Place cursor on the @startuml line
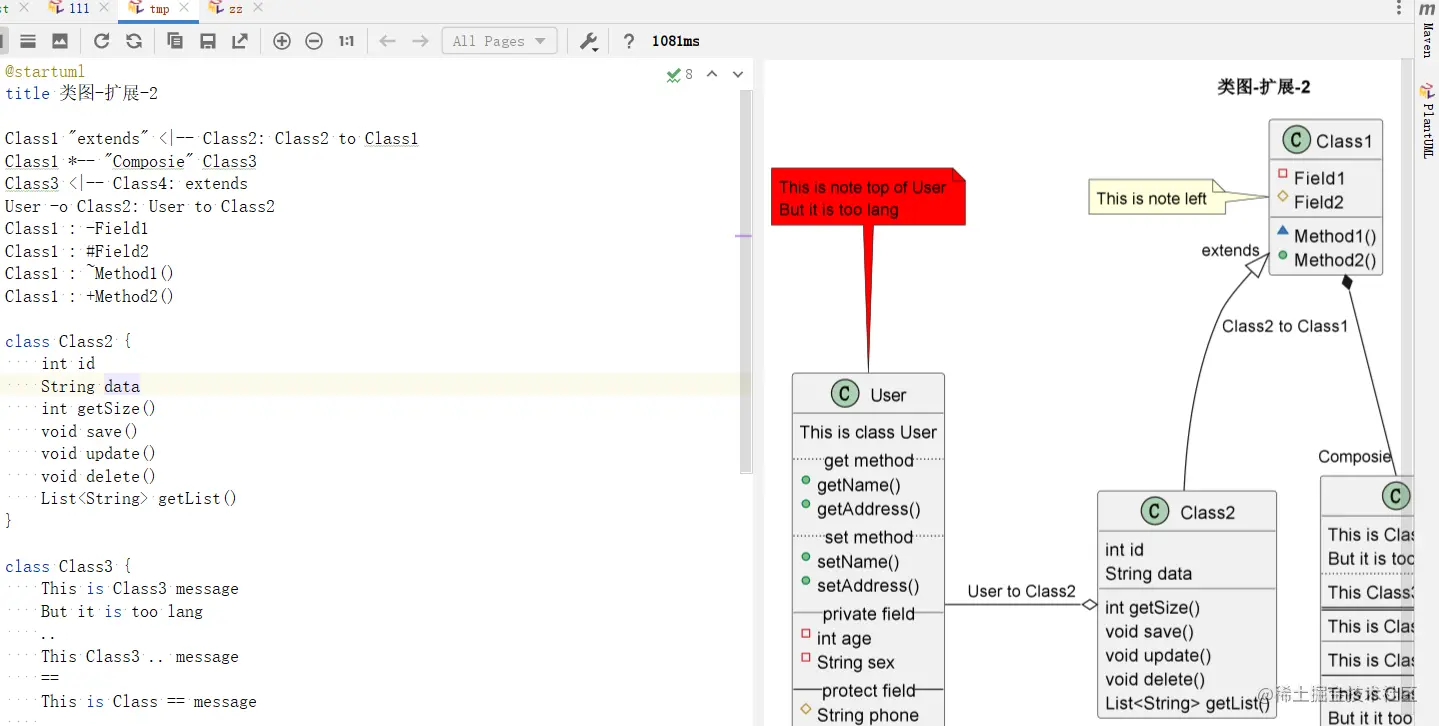 (x=45, y=72)
